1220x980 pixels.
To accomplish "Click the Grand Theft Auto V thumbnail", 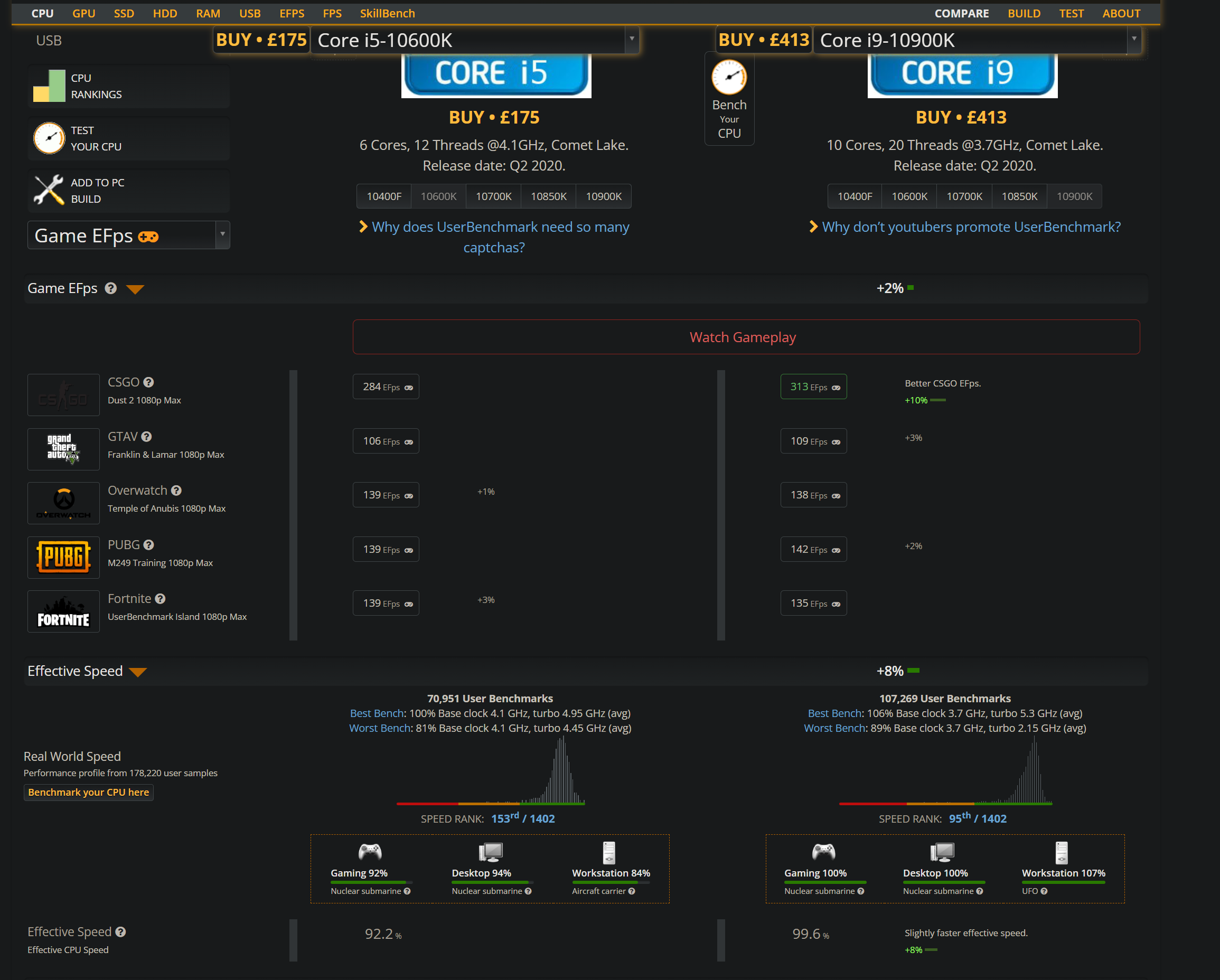I will (63, 449).
